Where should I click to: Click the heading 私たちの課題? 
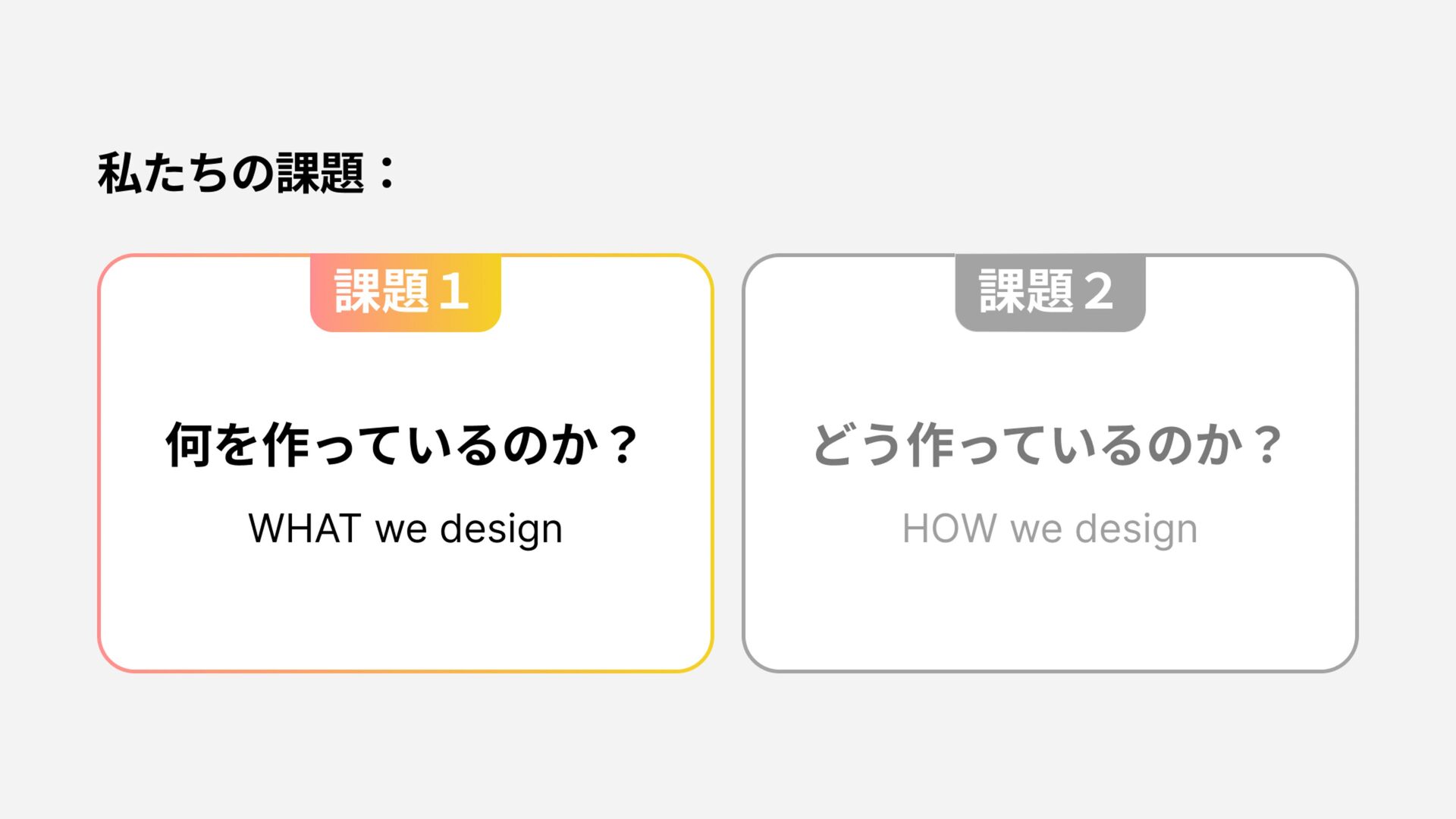[x=246, y=173]
